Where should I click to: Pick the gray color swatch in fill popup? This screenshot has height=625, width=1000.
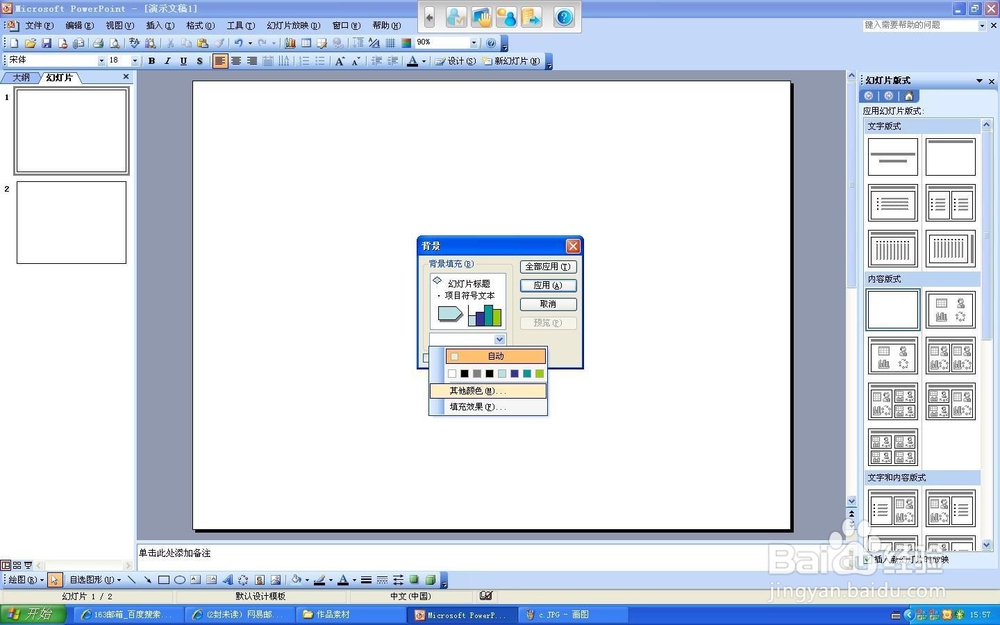click(477, 374)
